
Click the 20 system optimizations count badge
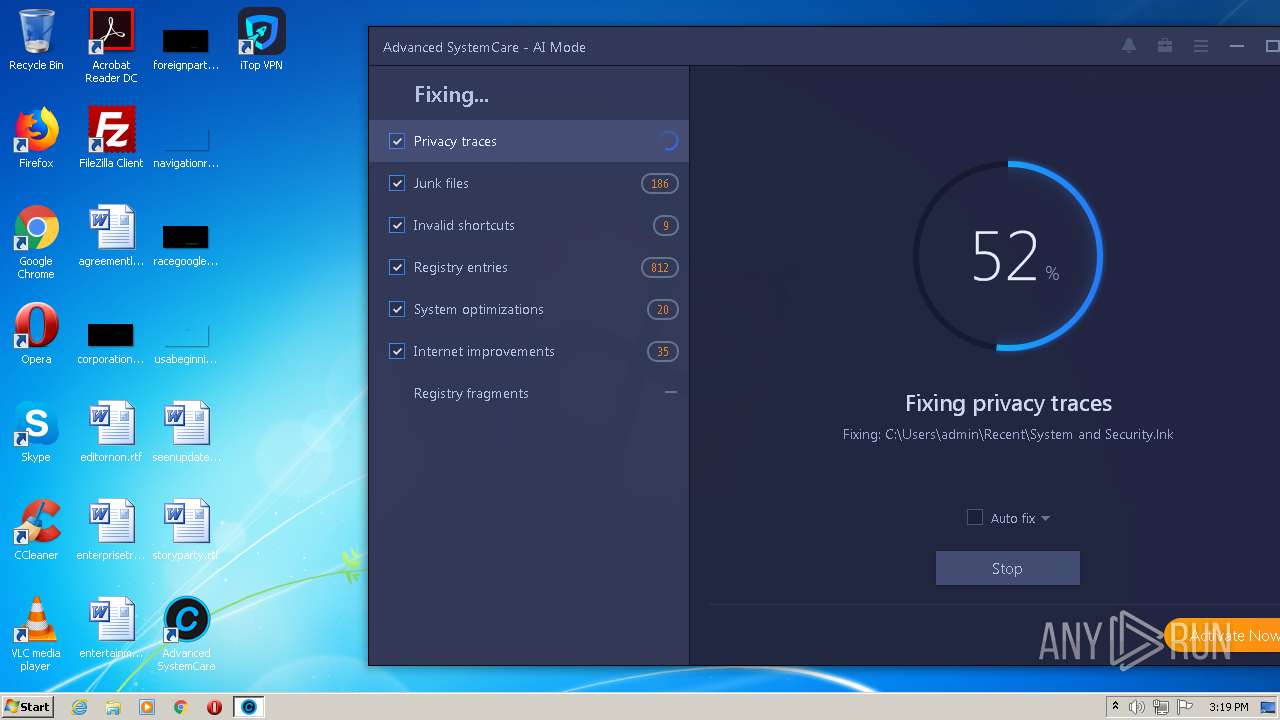click(x=663, y=309)
